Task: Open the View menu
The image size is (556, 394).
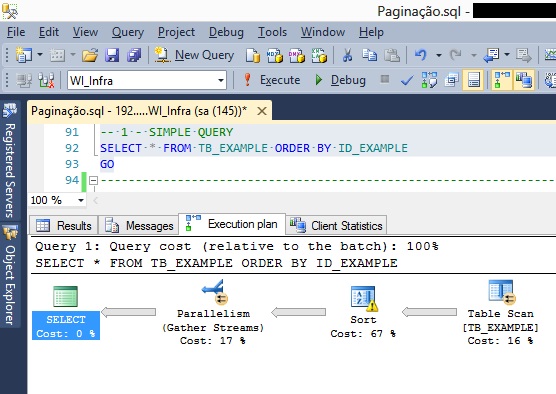Action: tap(85, 32)
